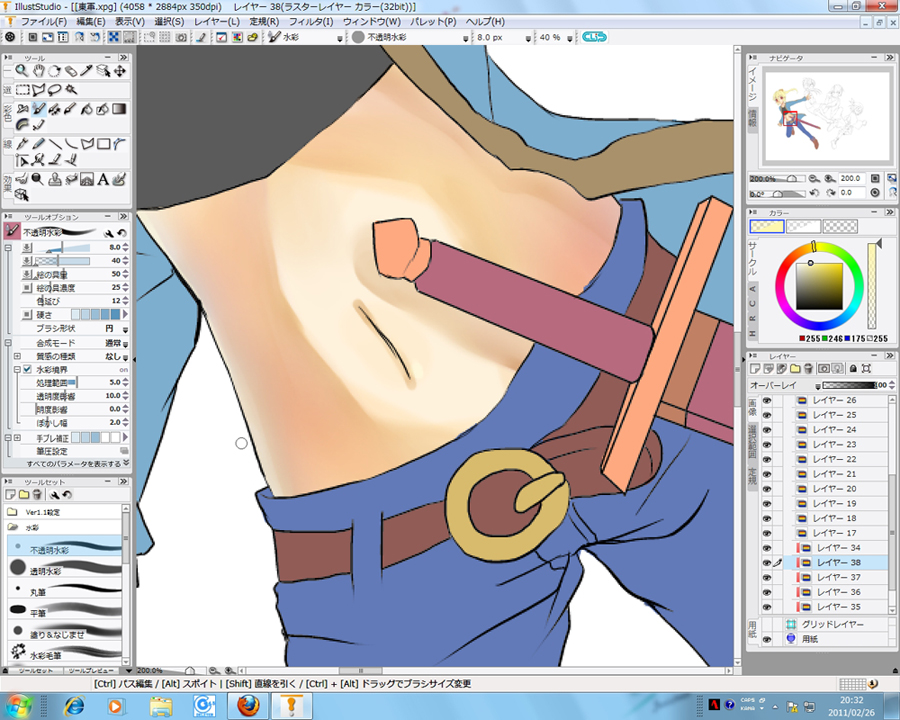Image resolution: width=900 pixels, height=720 pixels.
Task: Hide レイヤー 37 via eye icon
Action: (x=767, y=577)
